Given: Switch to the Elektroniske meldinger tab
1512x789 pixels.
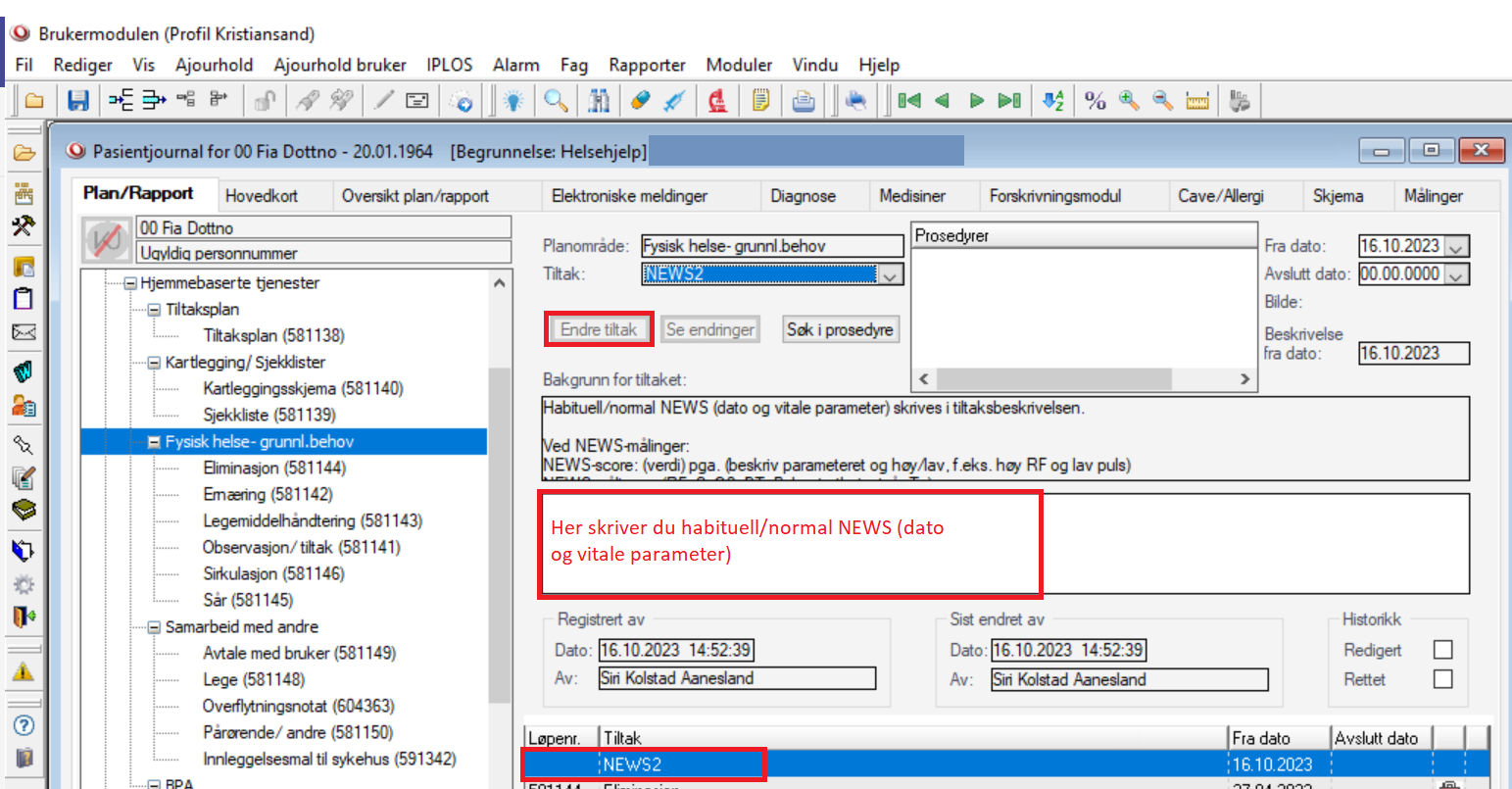Looking at the screenshot, I should [x=630, y=196].
